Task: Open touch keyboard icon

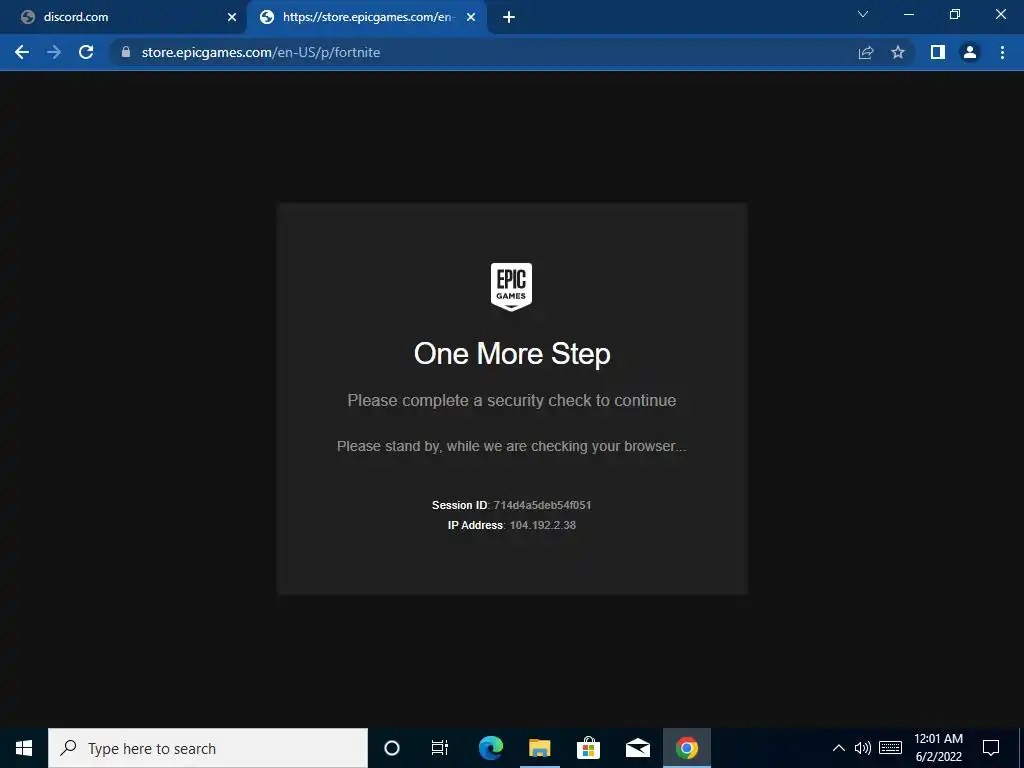Action: (890, 748)
